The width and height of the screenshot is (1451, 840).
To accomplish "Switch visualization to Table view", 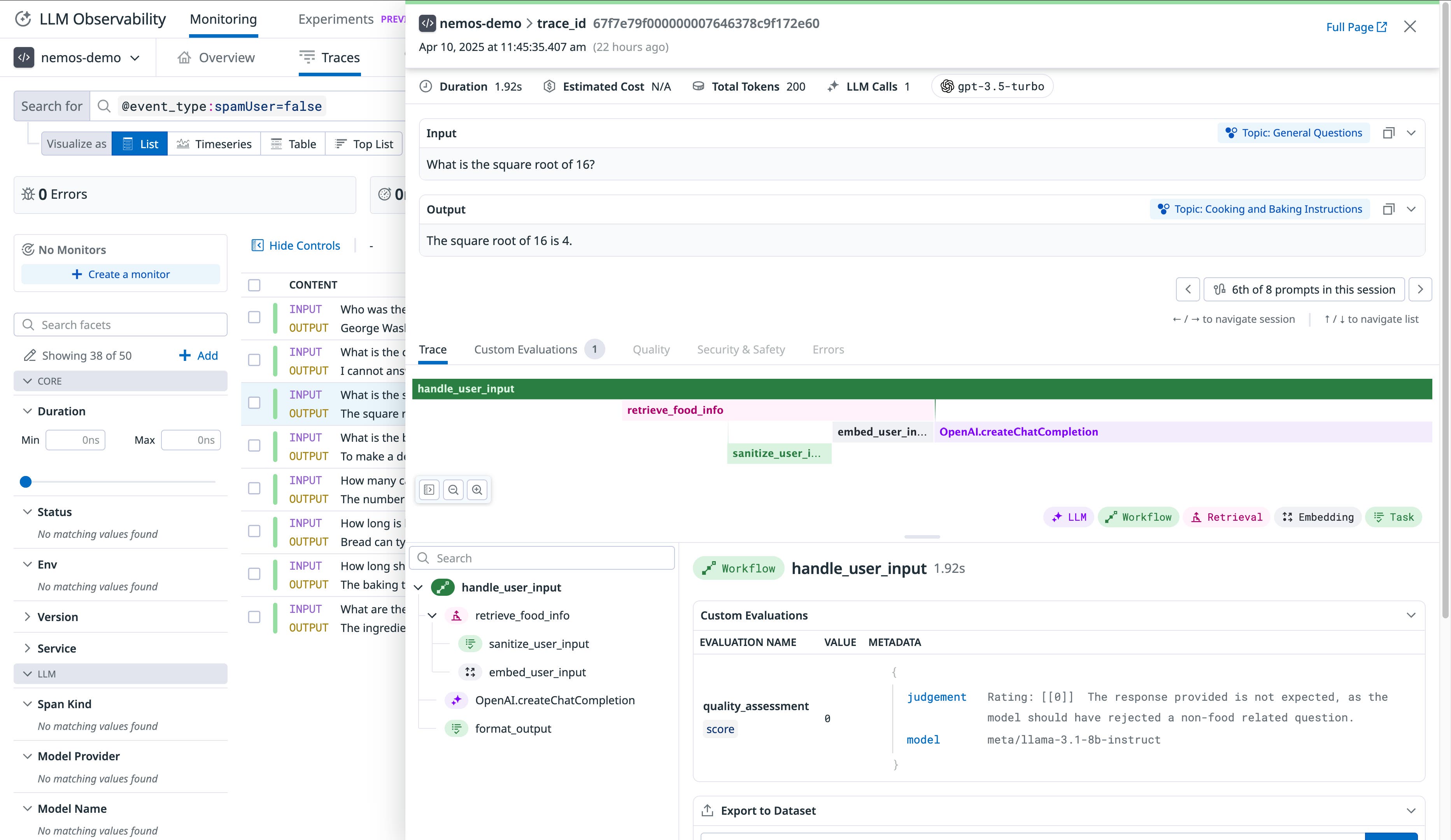I will 293,143.
